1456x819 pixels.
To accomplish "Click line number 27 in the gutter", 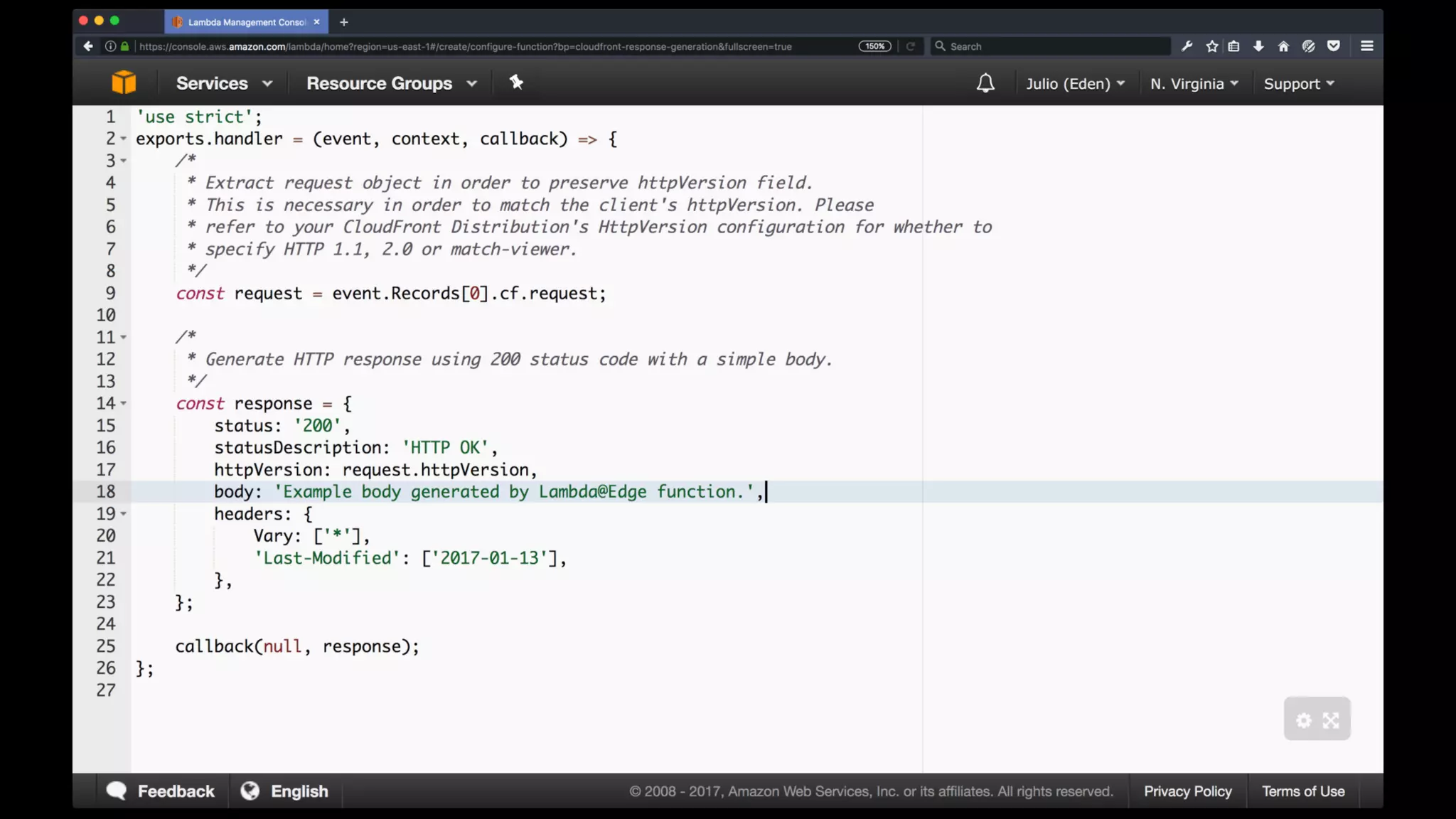I will (106, 690).
